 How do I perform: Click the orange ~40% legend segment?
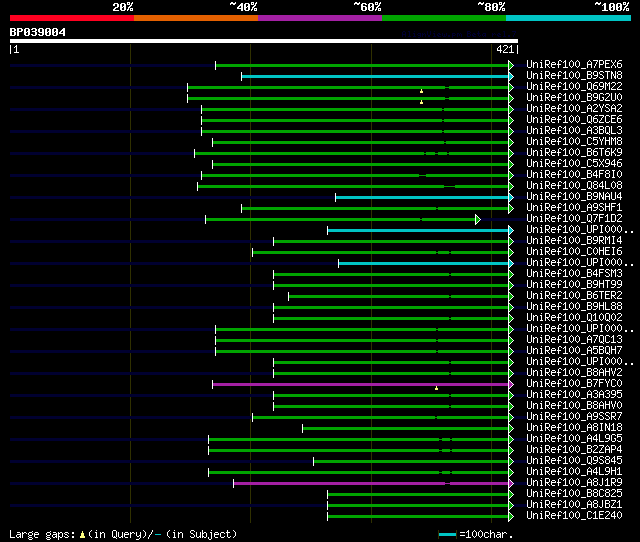pos(196,18)
